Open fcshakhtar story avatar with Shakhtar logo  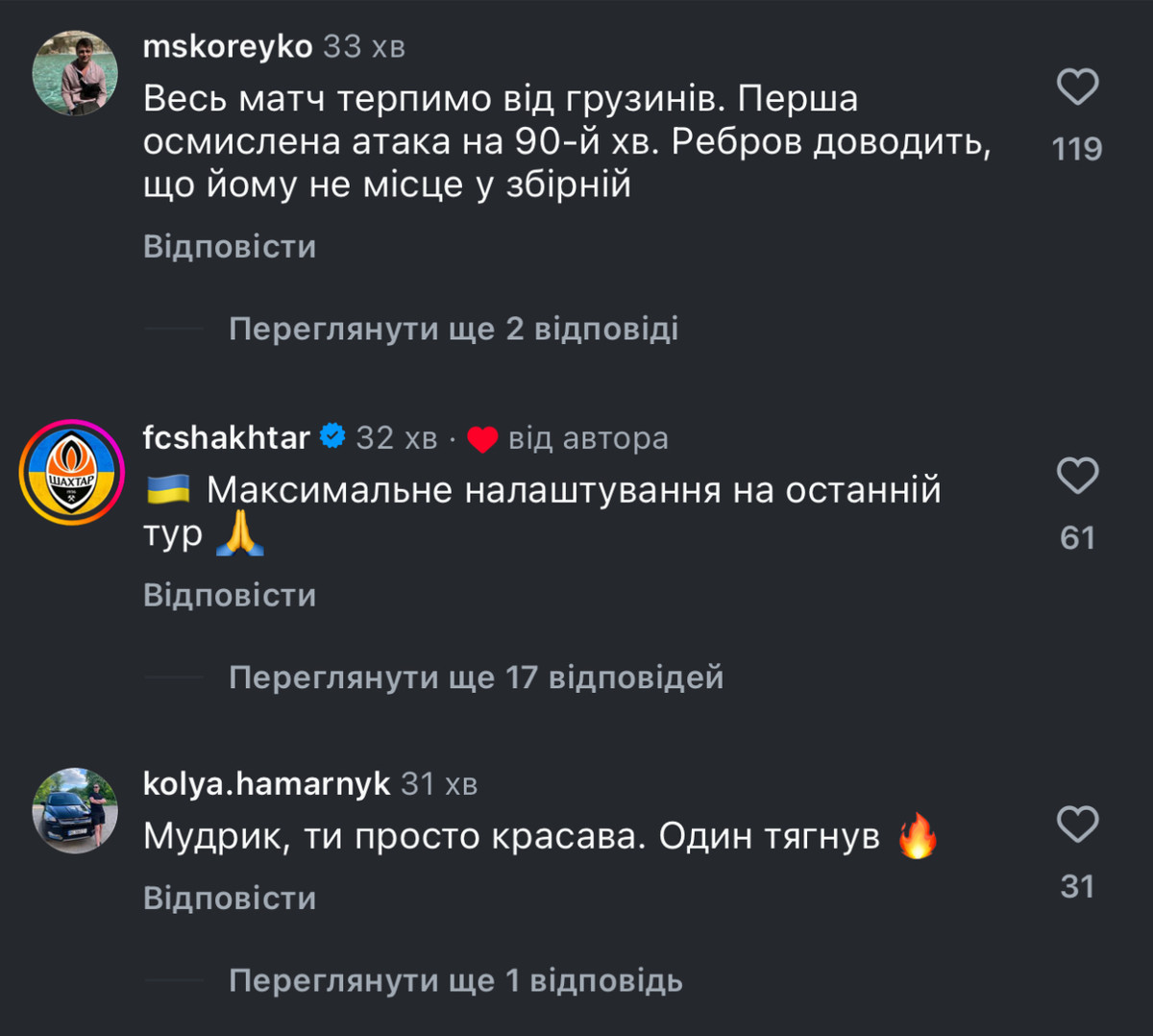(x=72, y=472)
